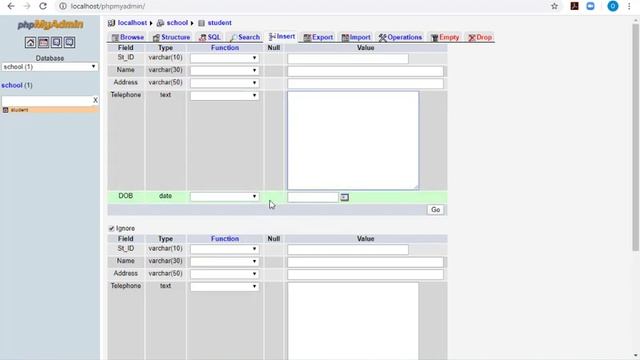Click the localhost server icon in breadcrumb
This screenshot has height=360, width=640.
tap(111, 23)
